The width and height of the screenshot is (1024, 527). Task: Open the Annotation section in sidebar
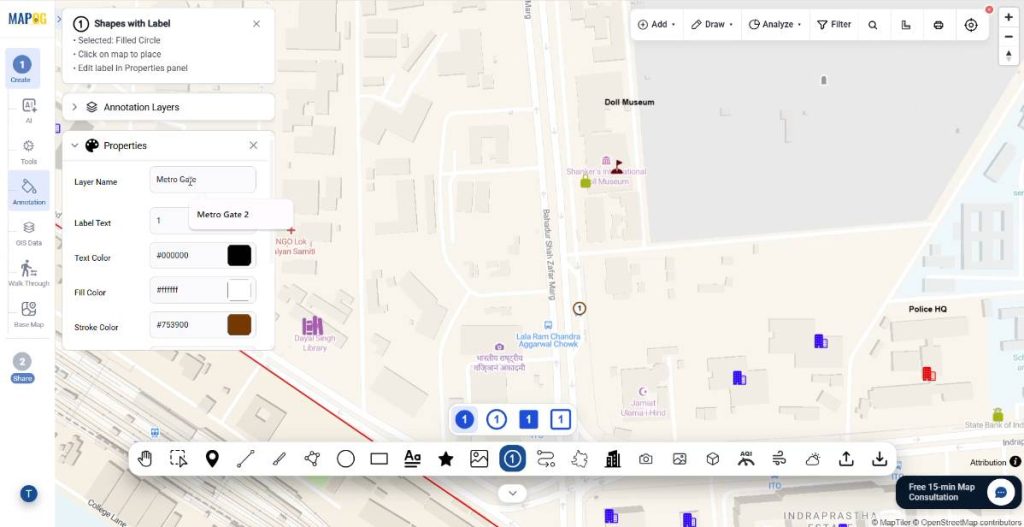29,191
